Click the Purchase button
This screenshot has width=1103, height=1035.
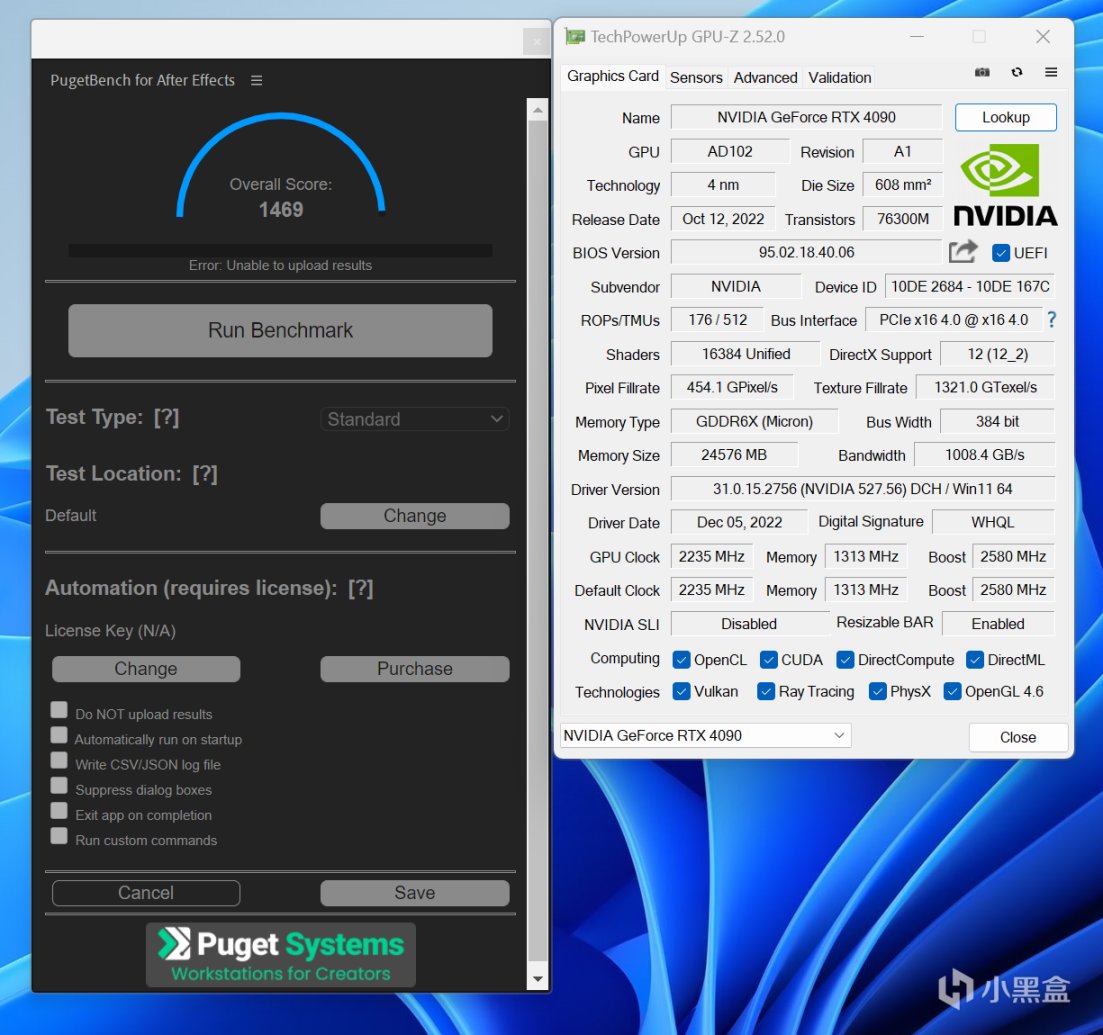coord(415,669)
